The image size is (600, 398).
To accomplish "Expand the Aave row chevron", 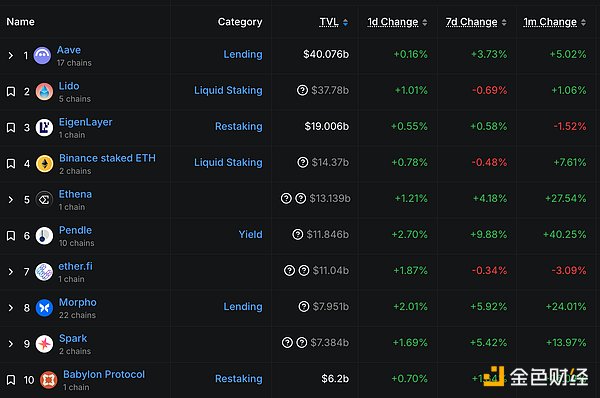I will (11, 55).
